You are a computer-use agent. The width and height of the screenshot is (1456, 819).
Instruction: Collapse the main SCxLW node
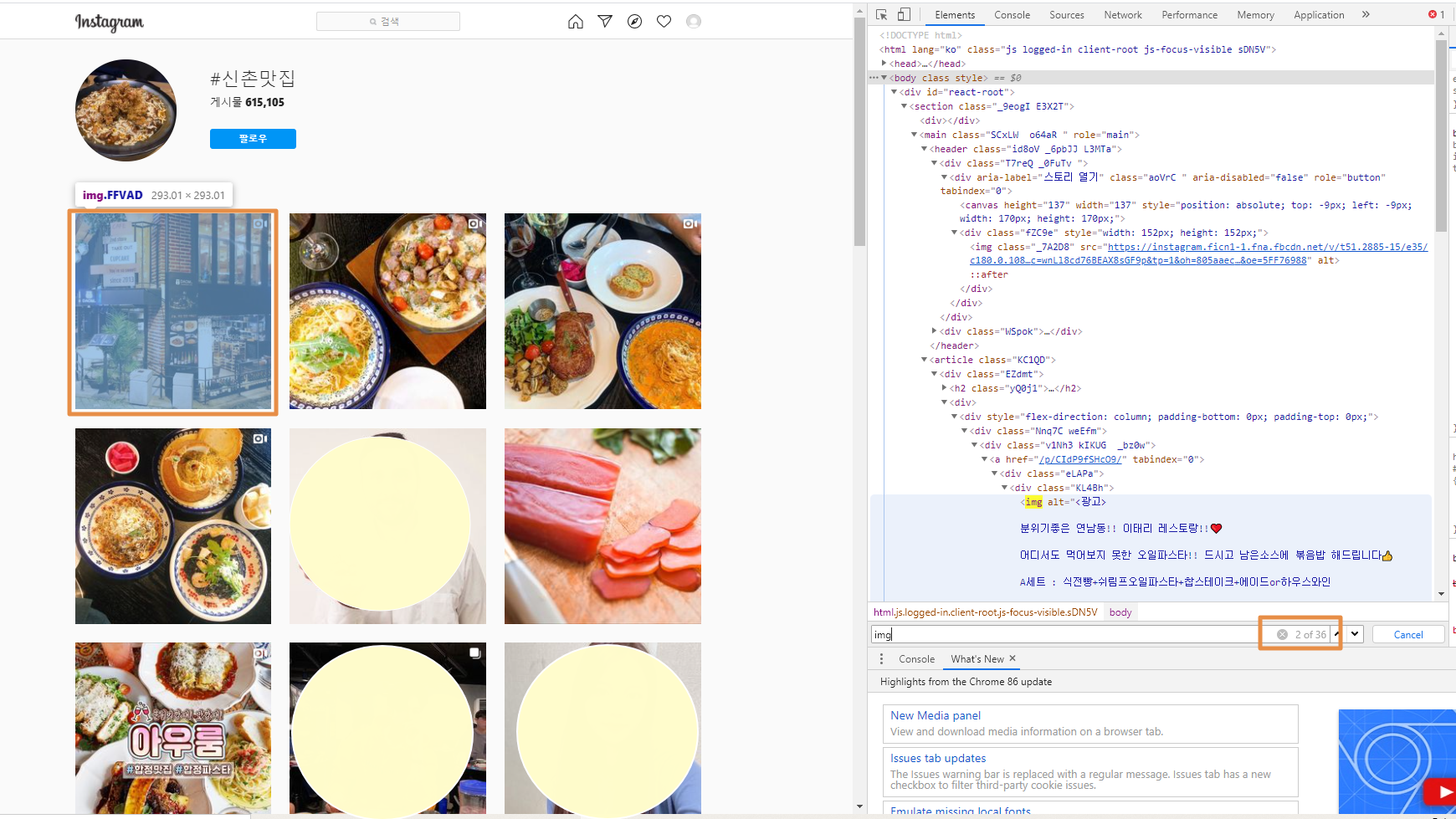click(914, 135)
